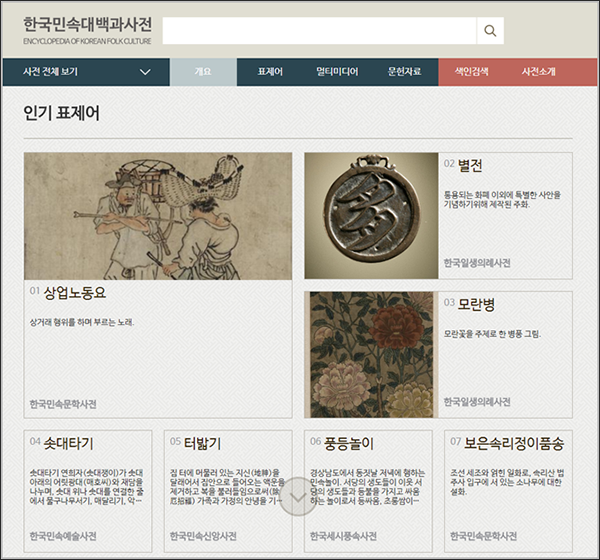Open the 표제어 menu item
This screenshot has height=560, width=600.
click(x=270, y=72)
